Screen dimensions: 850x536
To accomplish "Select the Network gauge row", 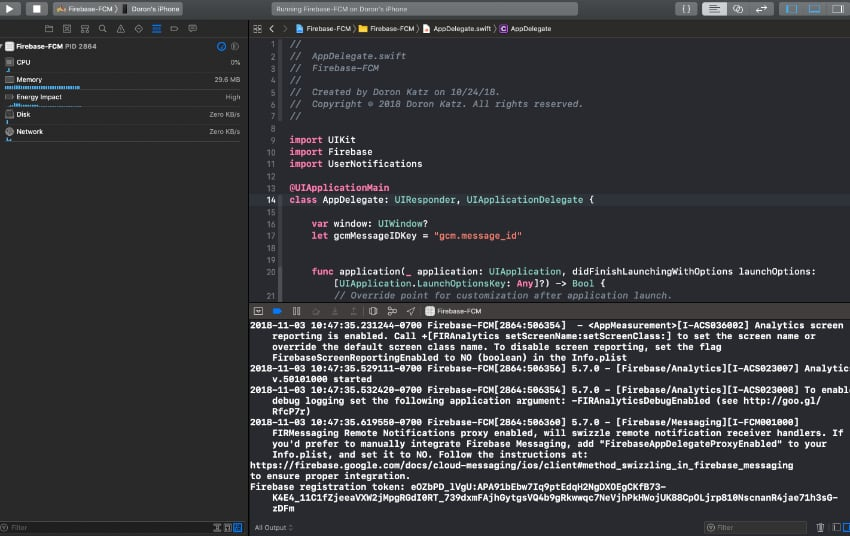I will click(x=123, y=133).
